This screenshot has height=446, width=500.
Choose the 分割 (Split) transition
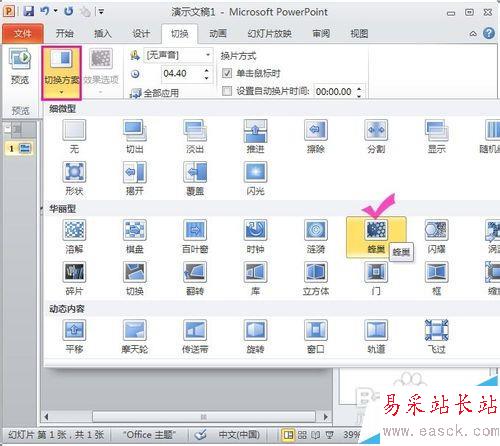[376, 137]
